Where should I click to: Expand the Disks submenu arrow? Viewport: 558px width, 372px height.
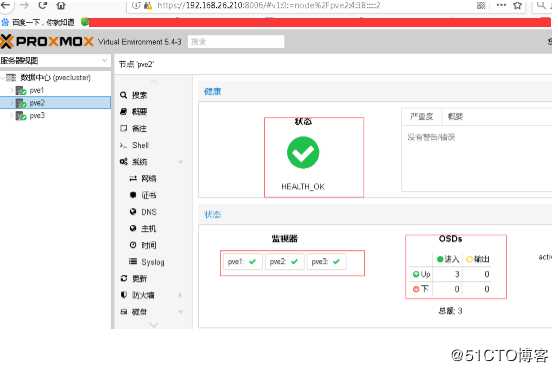tap(180, 312)
